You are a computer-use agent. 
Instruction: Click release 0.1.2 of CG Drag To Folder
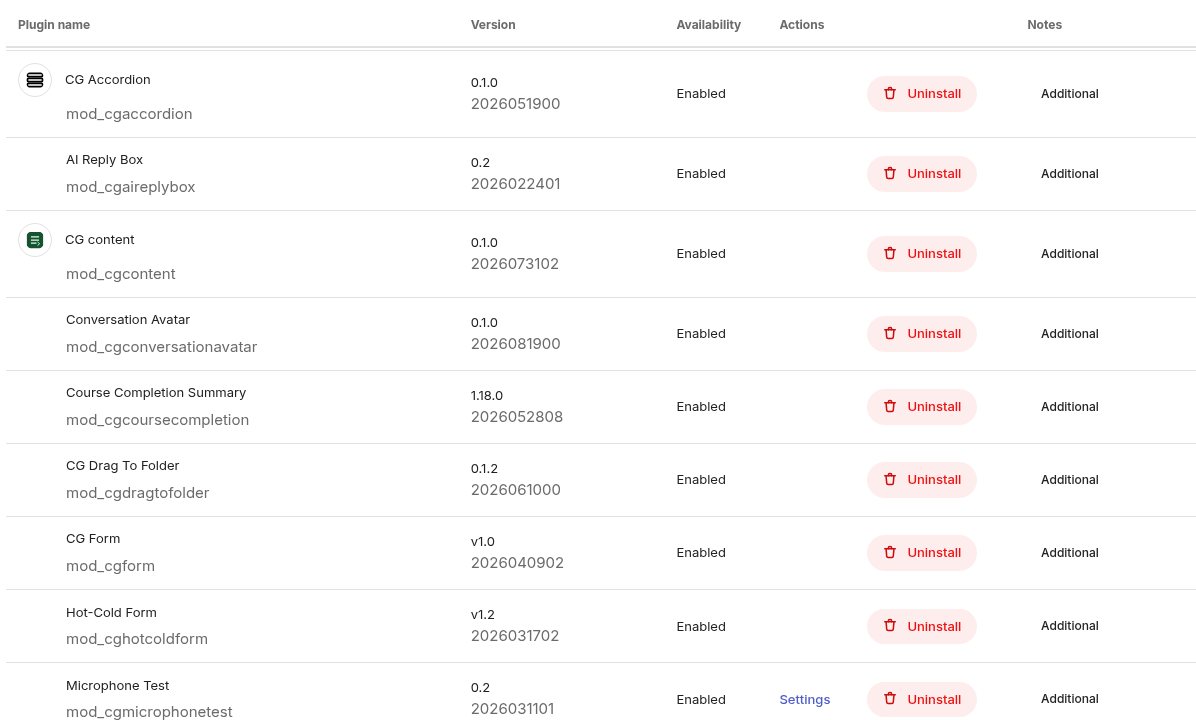(x=484, y=468)
